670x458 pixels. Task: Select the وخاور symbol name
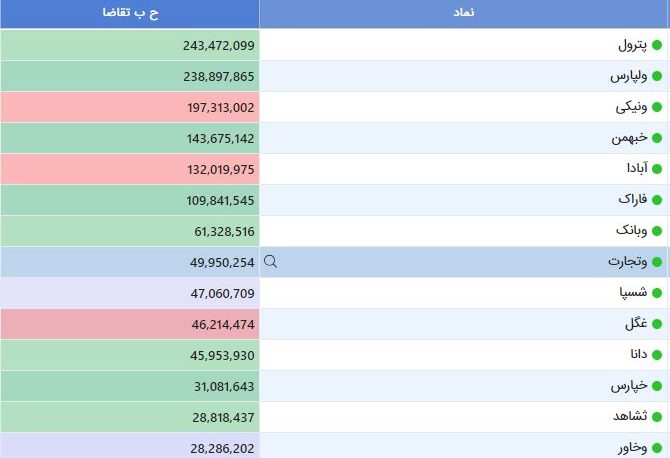tap(632, 448)
